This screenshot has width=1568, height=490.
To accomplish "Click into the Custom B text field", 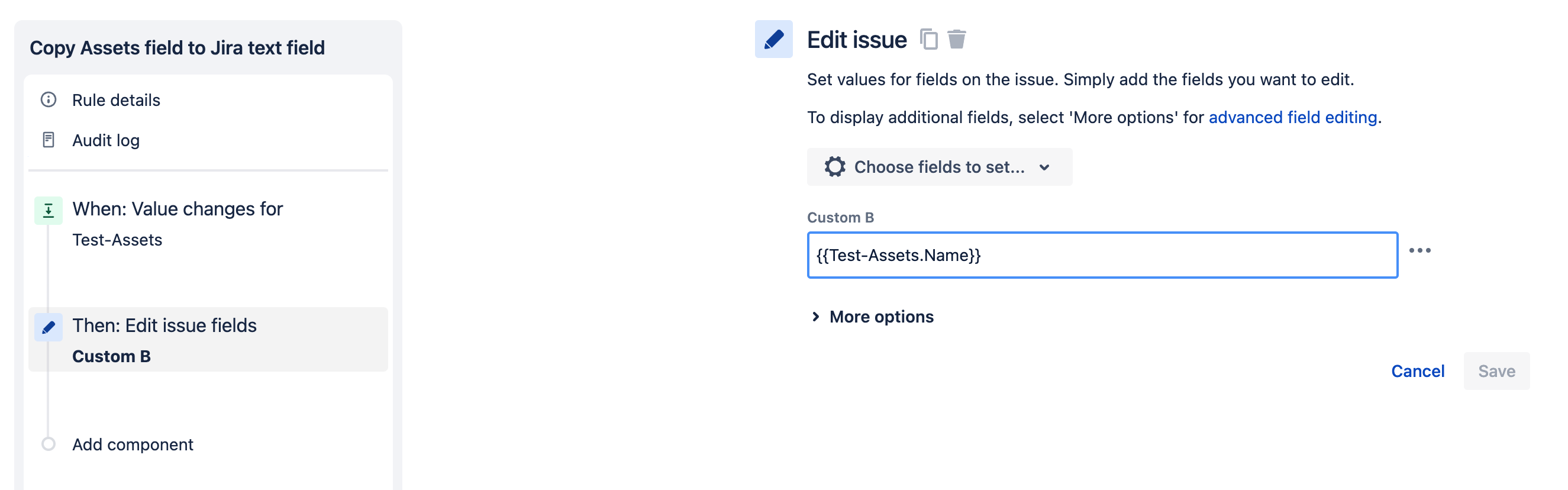I will [1102, 255].
